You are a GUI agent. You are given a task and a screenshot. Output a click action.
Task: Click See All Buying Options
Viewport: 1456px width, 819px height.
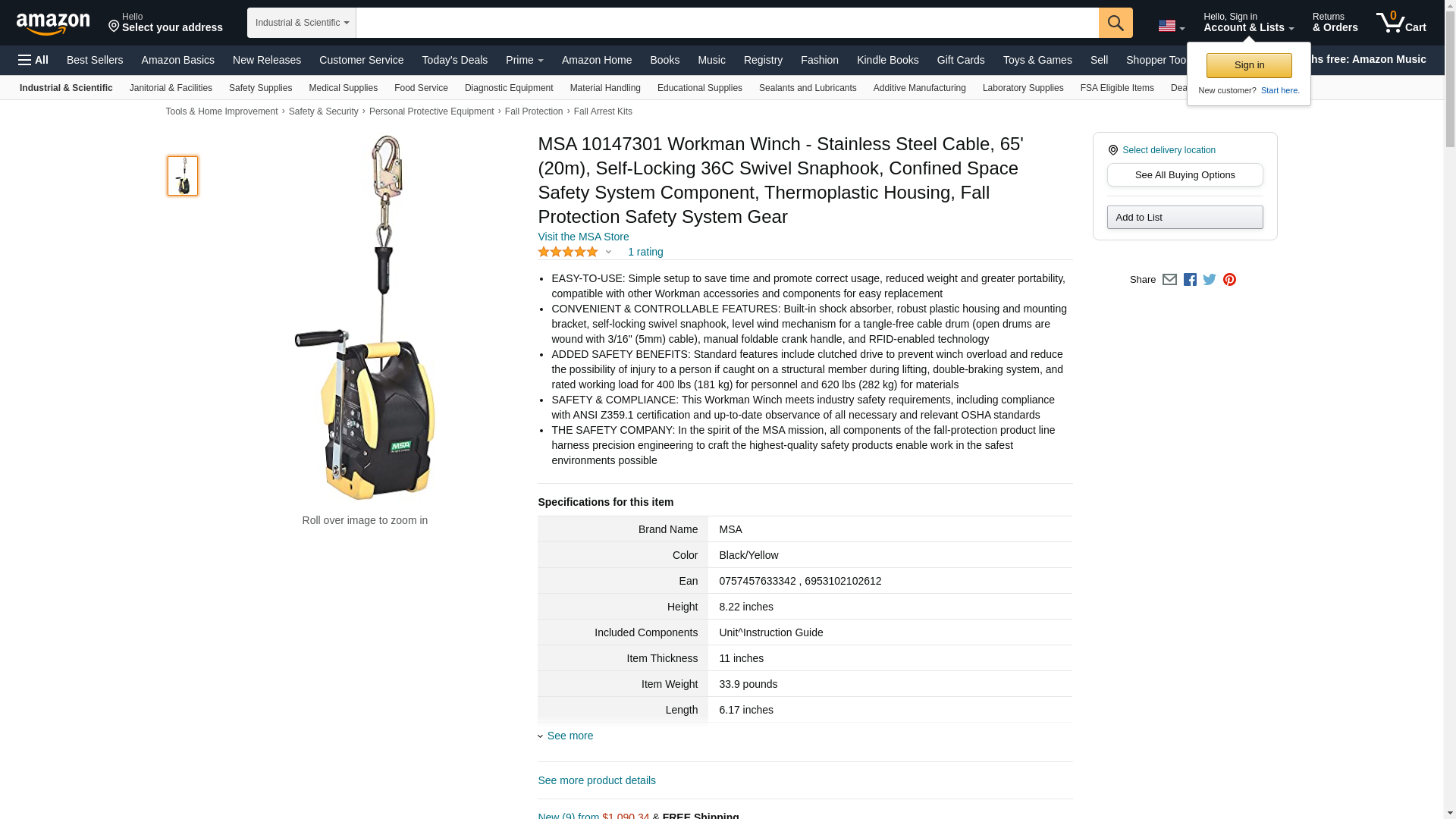(x=1185, y=175)
